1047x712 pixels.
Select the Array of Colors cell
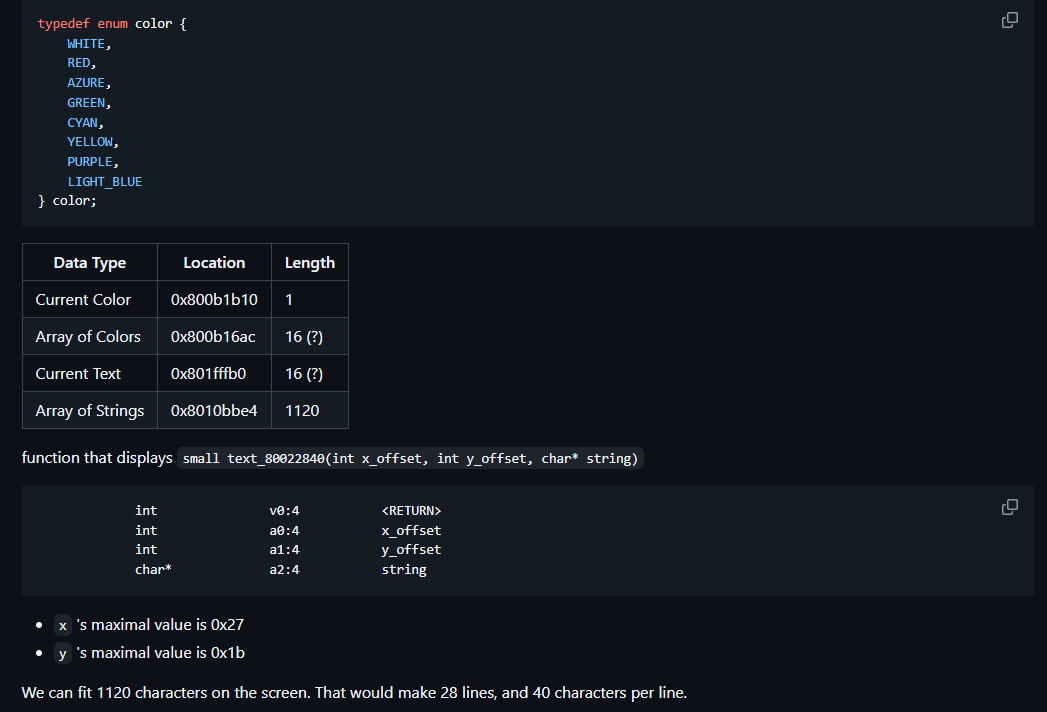coord(89,337)
